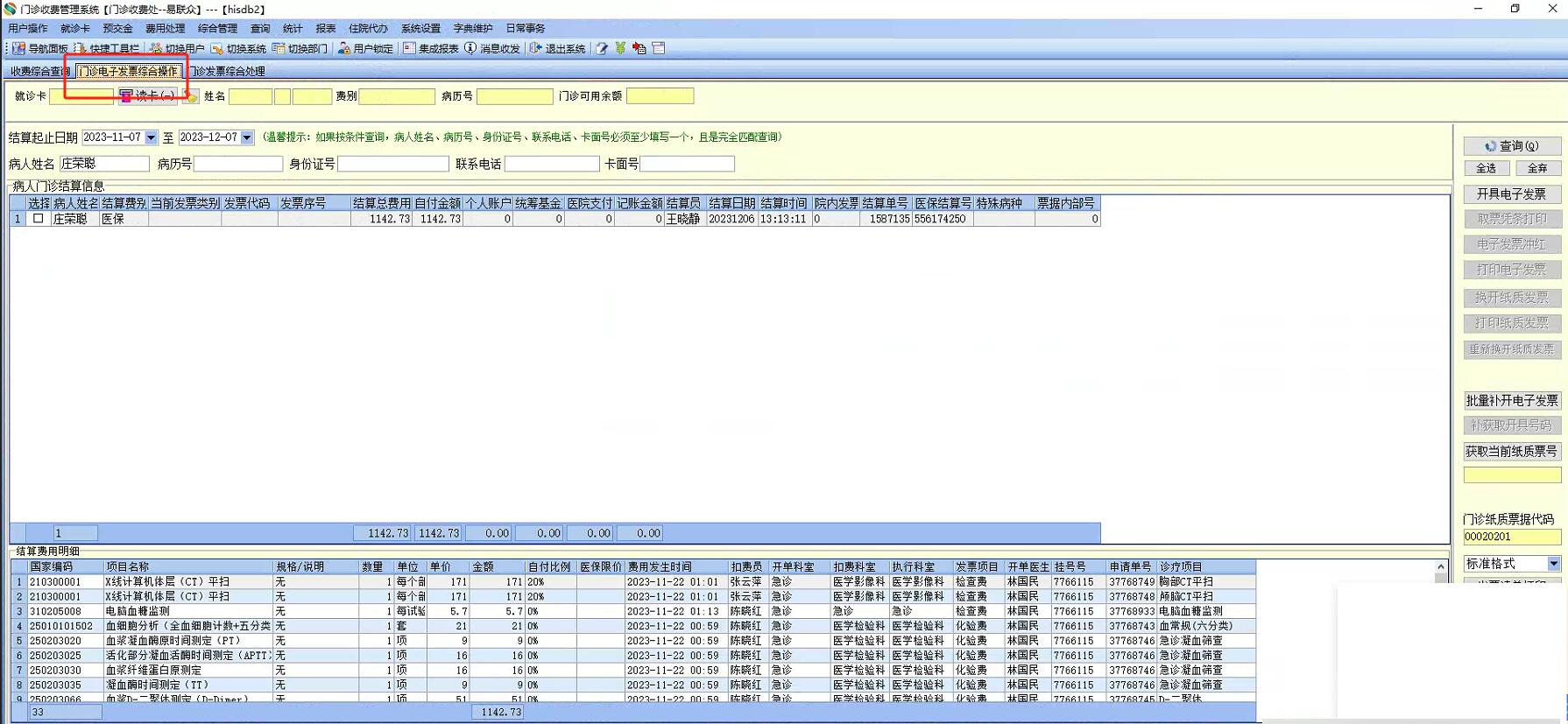Click the calendar-style icon at toolbar end
This screenshot has width=1568, height=724.
tap(659, 48)
